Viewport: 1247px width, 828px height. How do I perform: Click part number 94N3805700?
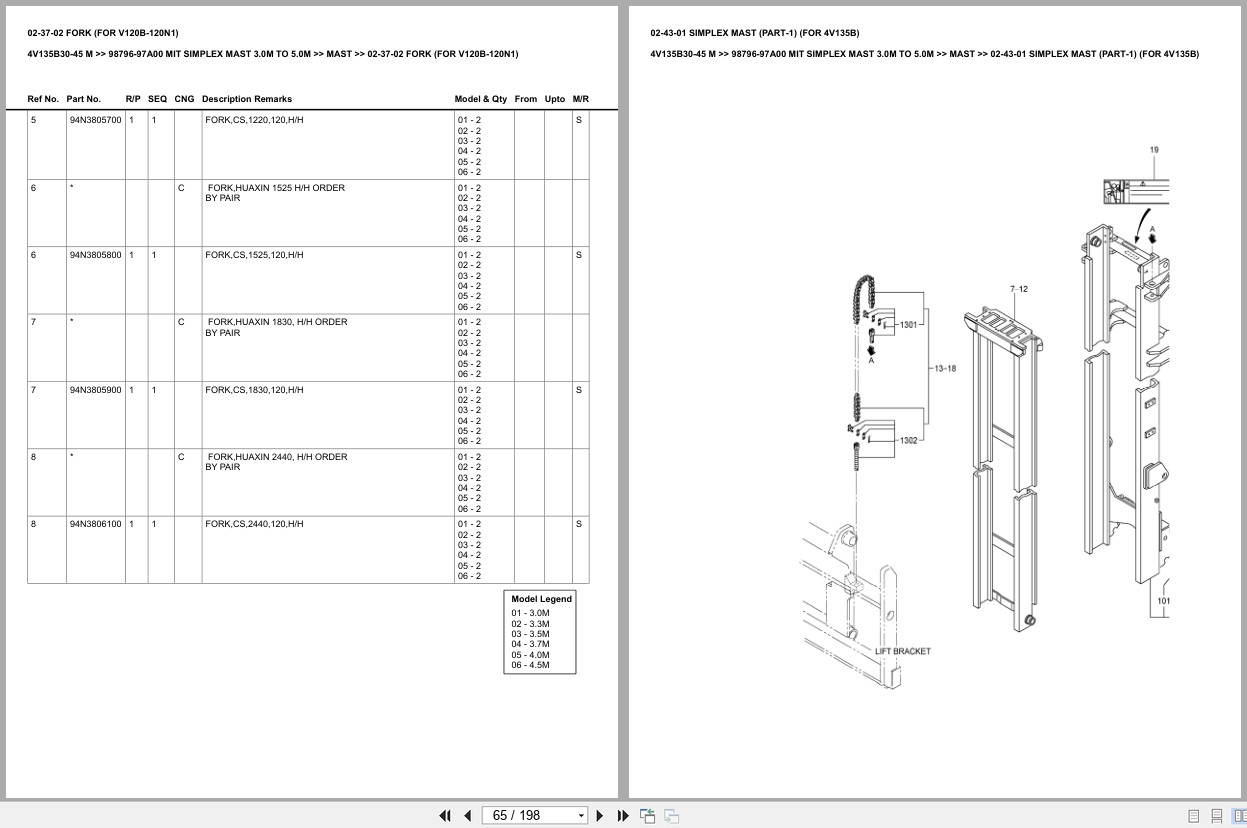coord(95,120)
